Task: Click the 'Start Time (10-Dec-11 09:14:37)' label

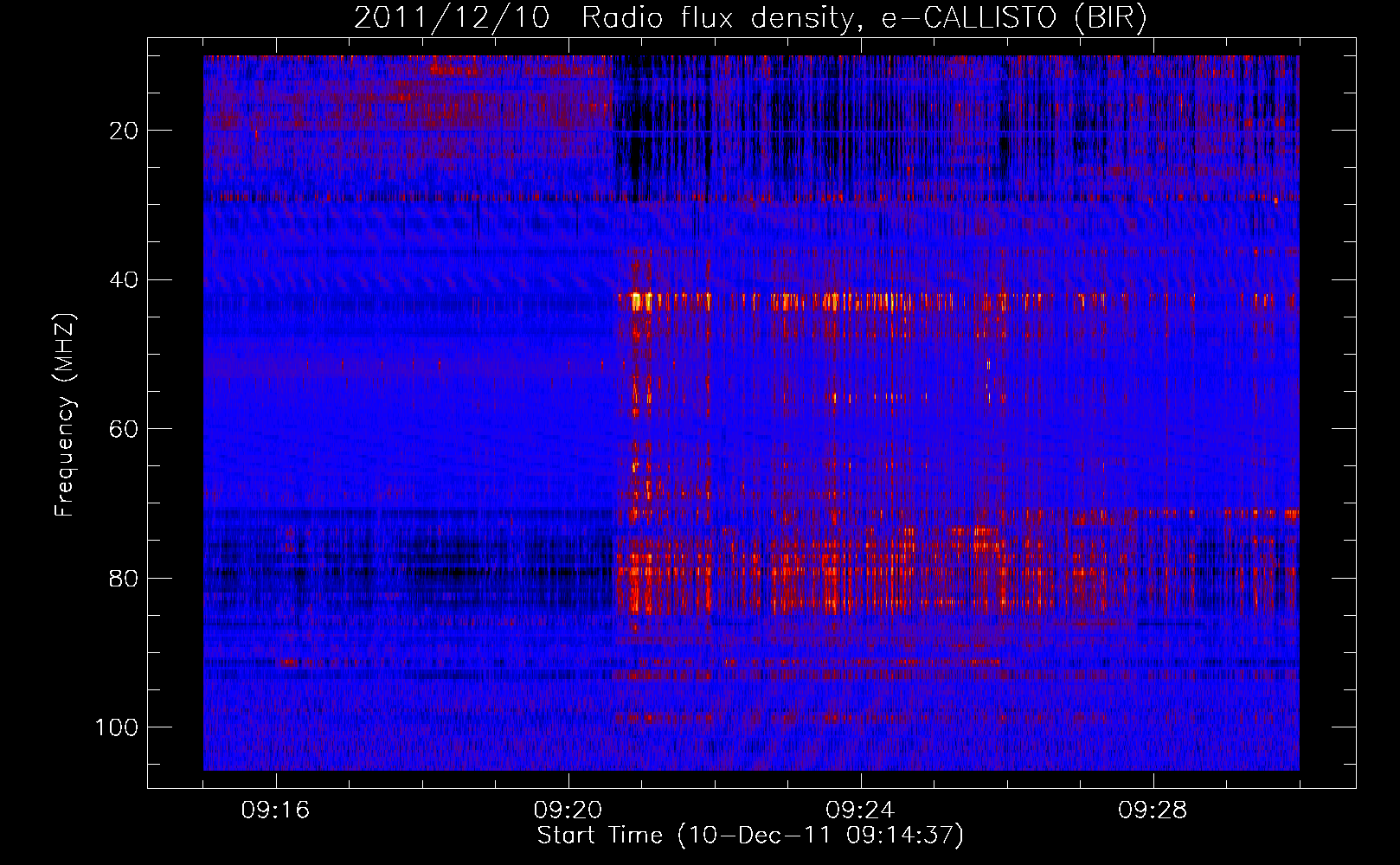Action: tap(750, 836)
